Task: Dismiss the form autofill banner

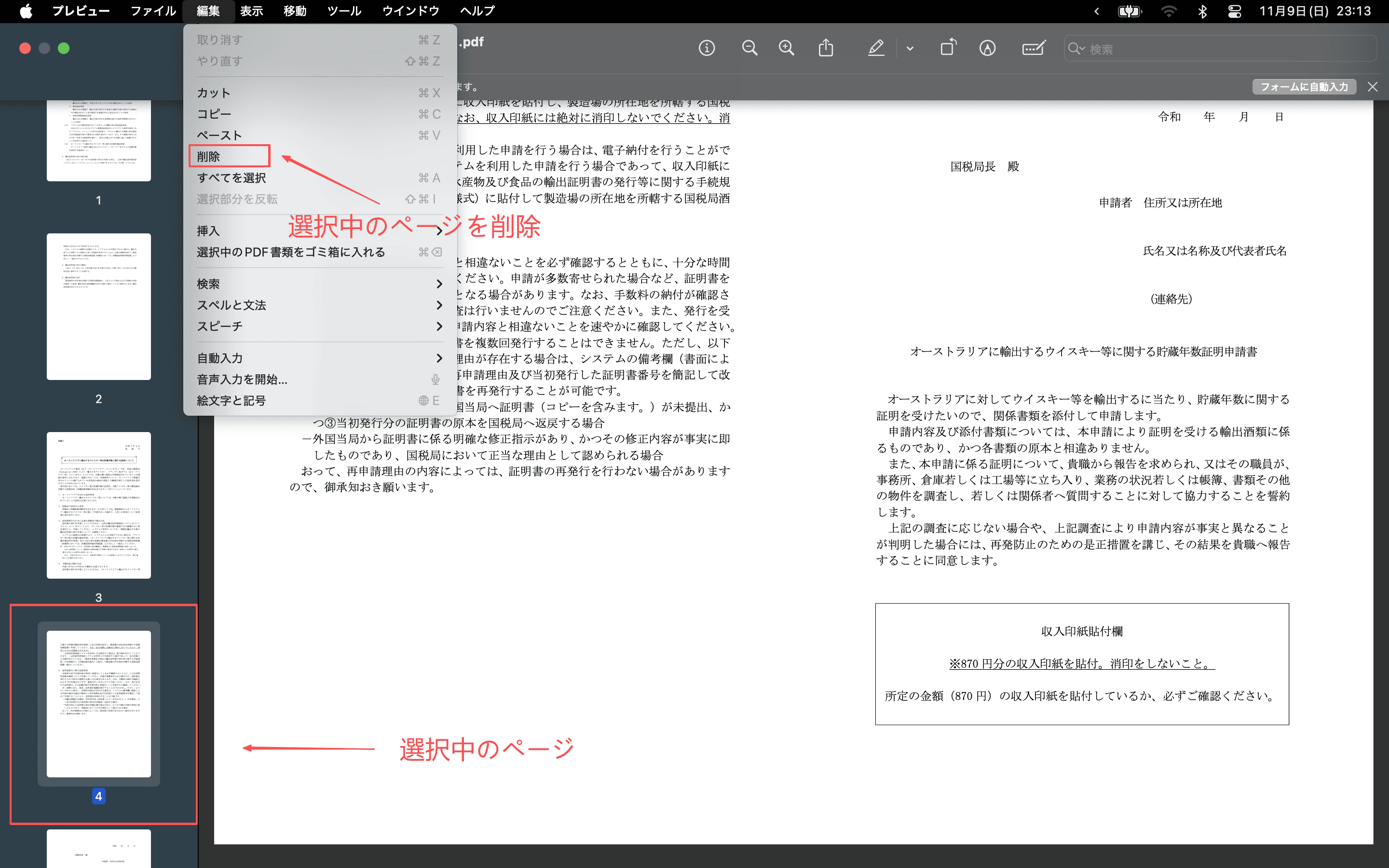Action: point(1372,87)
